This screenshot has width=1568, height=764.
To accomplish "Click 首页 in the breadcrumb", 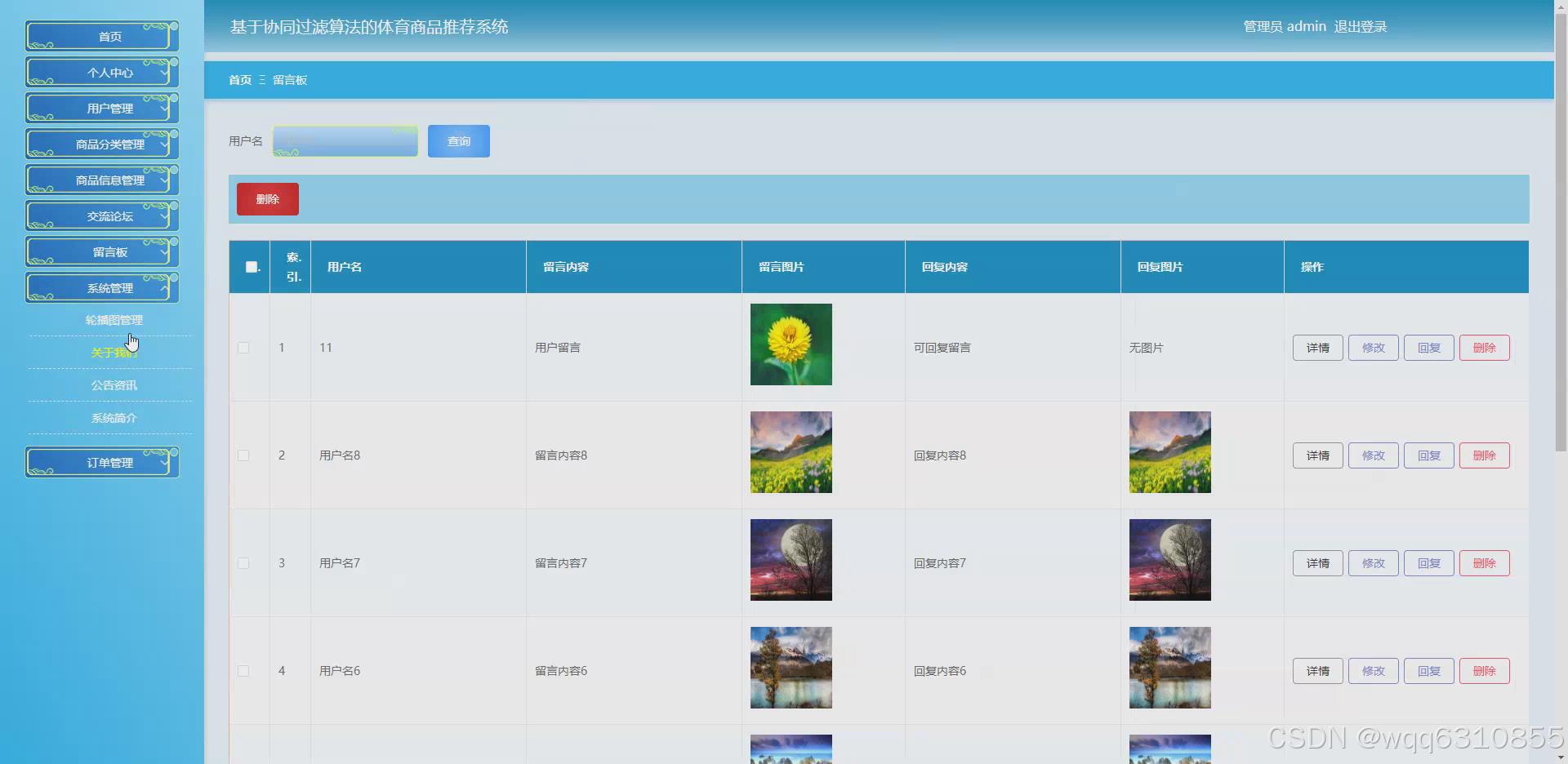I will pos(240,80).
